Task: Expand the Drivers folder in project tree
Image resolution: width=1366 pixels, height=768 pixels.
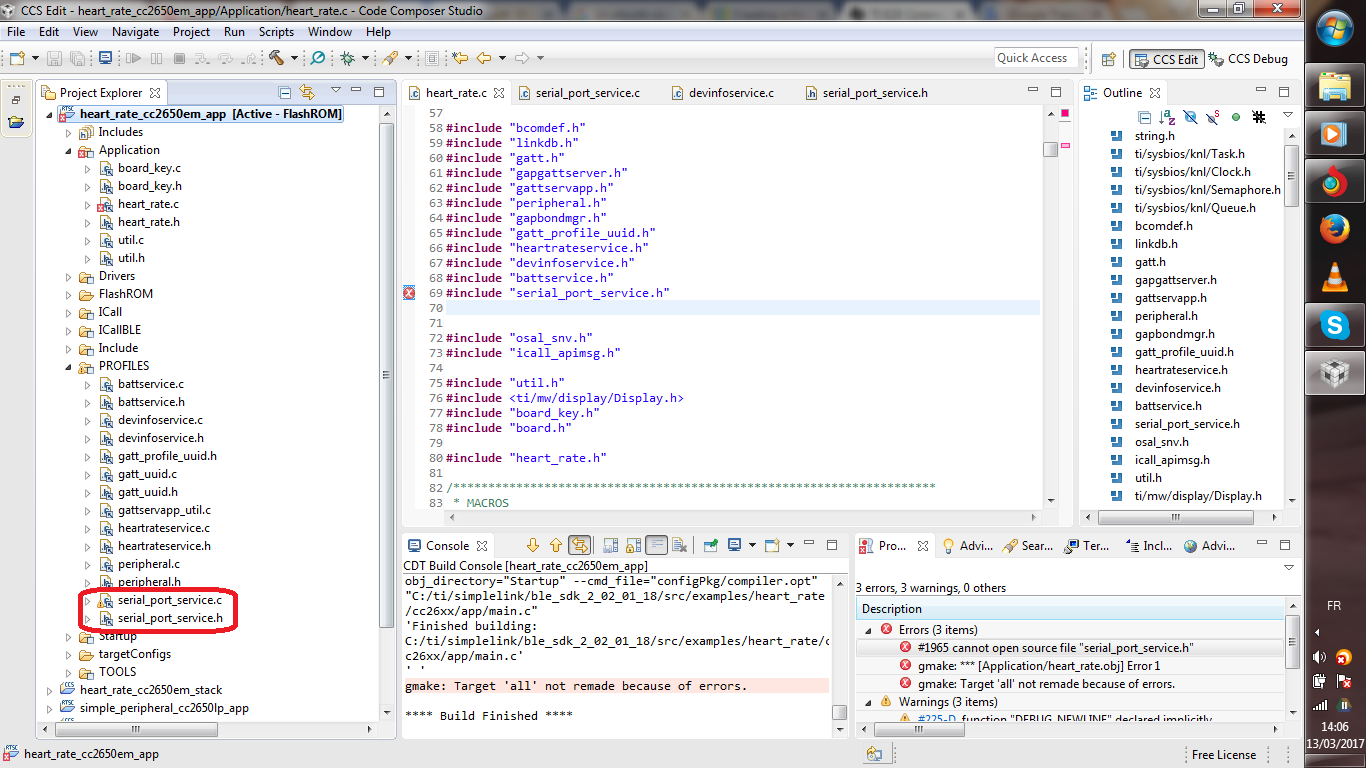Action: pos(69,276)
